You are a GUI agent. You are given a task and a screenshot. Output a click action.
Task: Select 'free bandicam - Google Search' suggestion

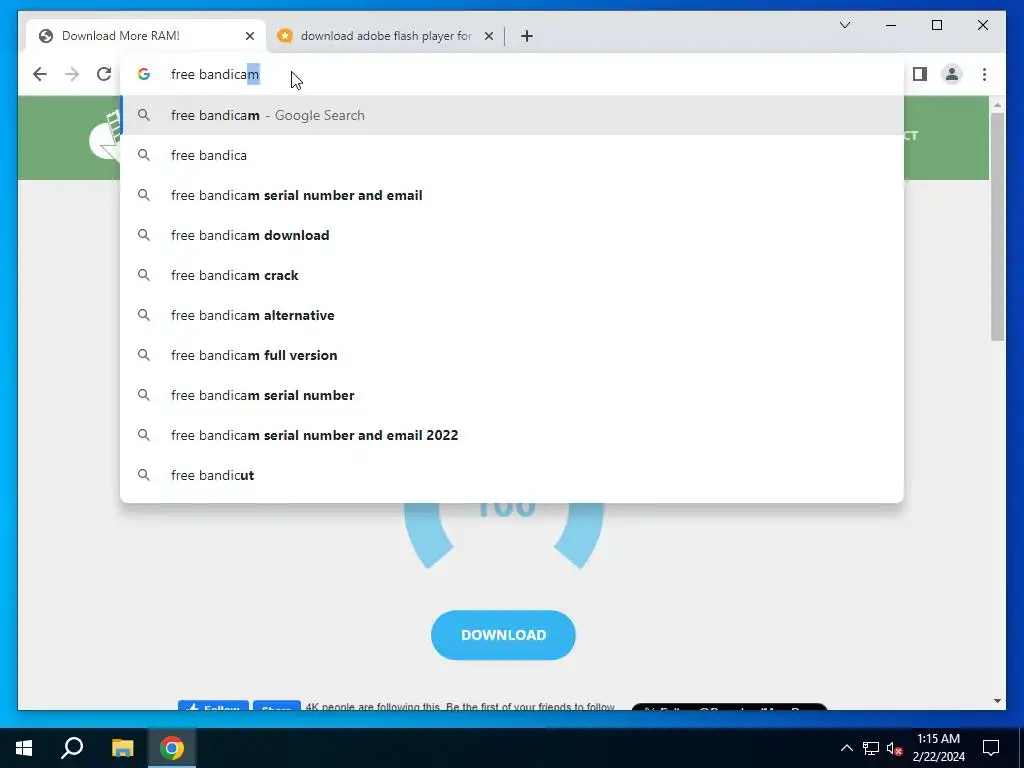pos(512,116)
